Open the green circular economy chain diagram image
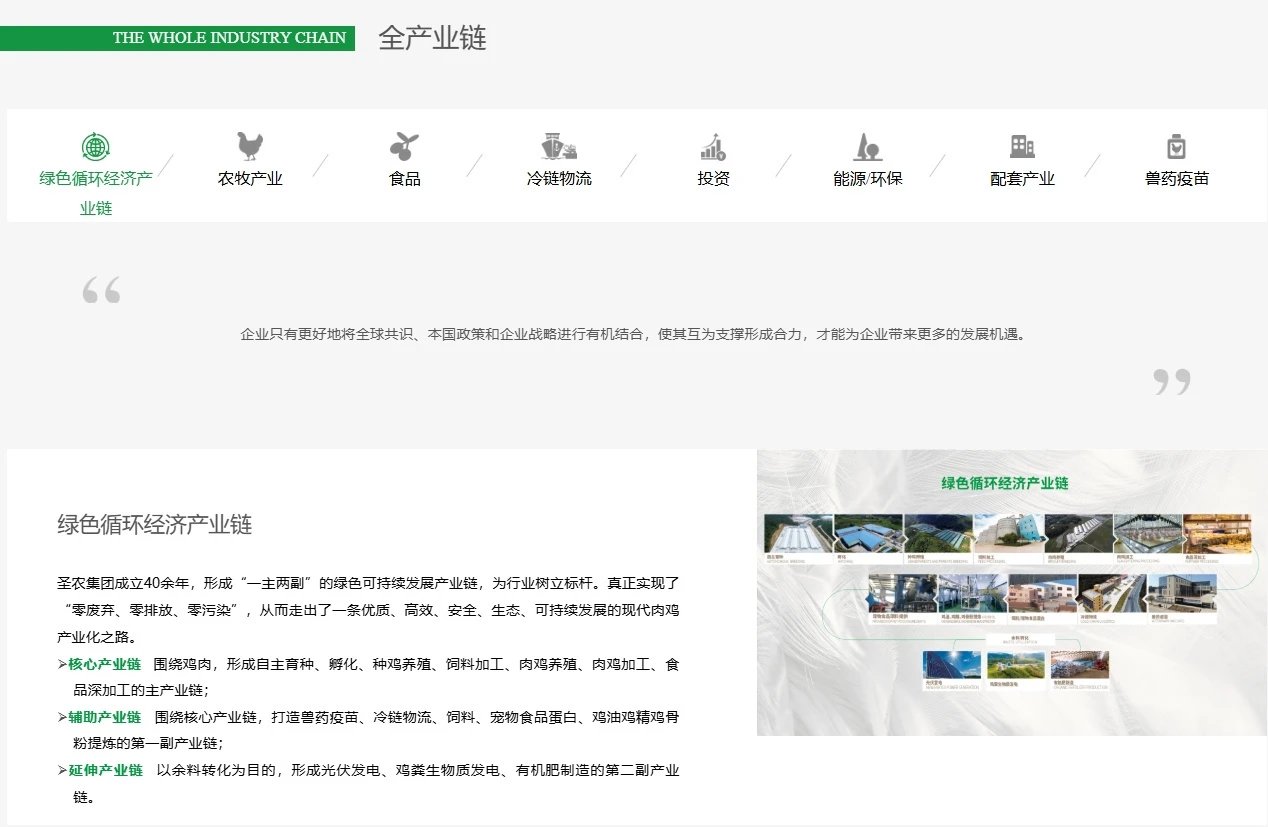The height and width of the screenshot is (827, 1268). tap(1012, 592)
